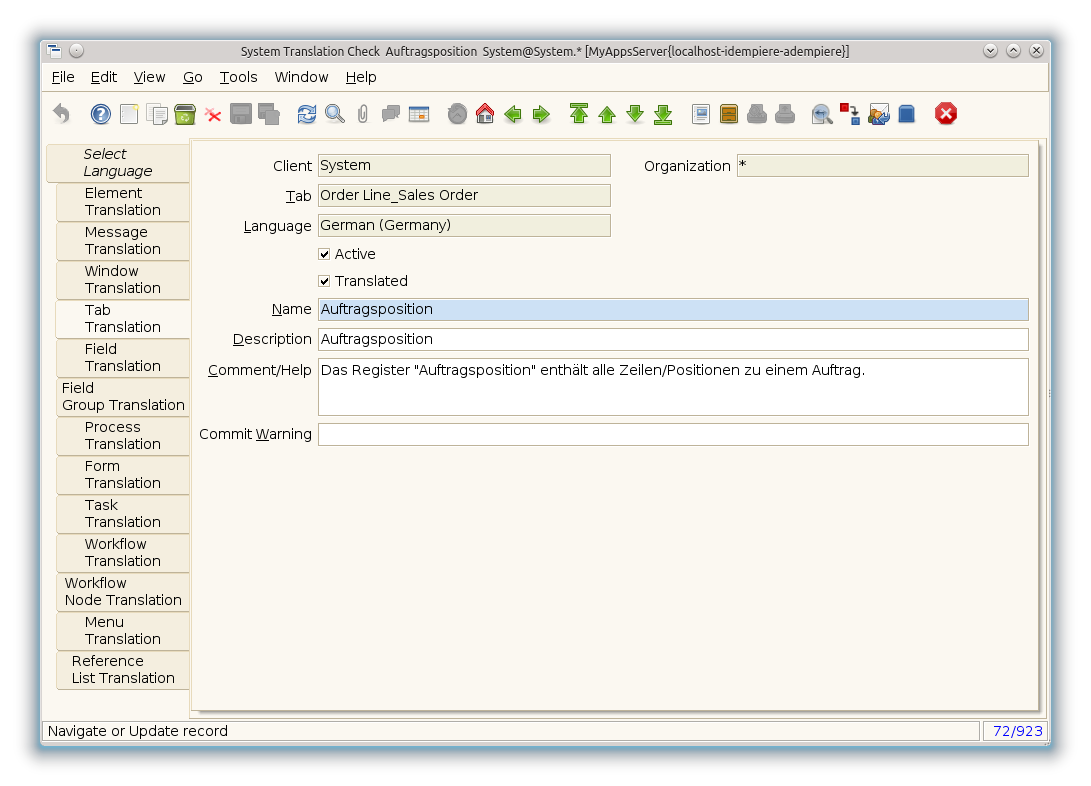The image size is (1091, 786).
Task: Open the Tools menu
Action: click(x=238, y=77)
